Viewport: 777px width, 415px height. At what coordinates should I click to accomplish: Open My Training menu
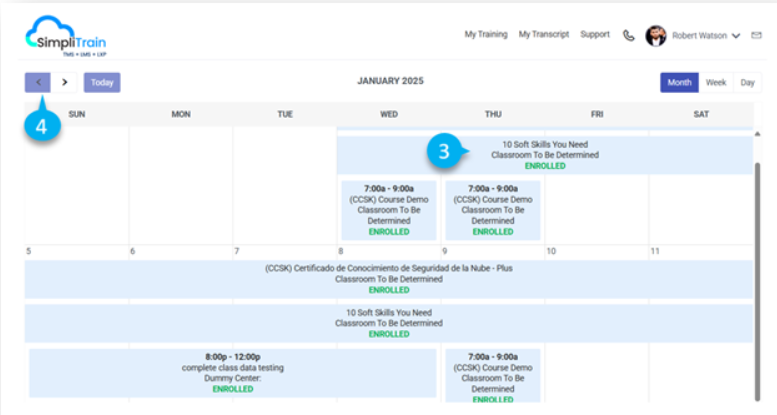tap(485, 35)
